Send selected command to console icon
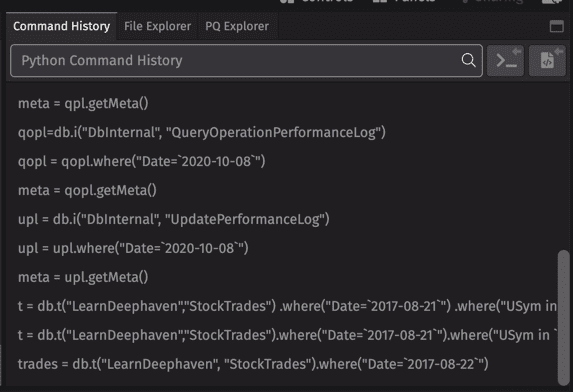 (x=506, y=61)
